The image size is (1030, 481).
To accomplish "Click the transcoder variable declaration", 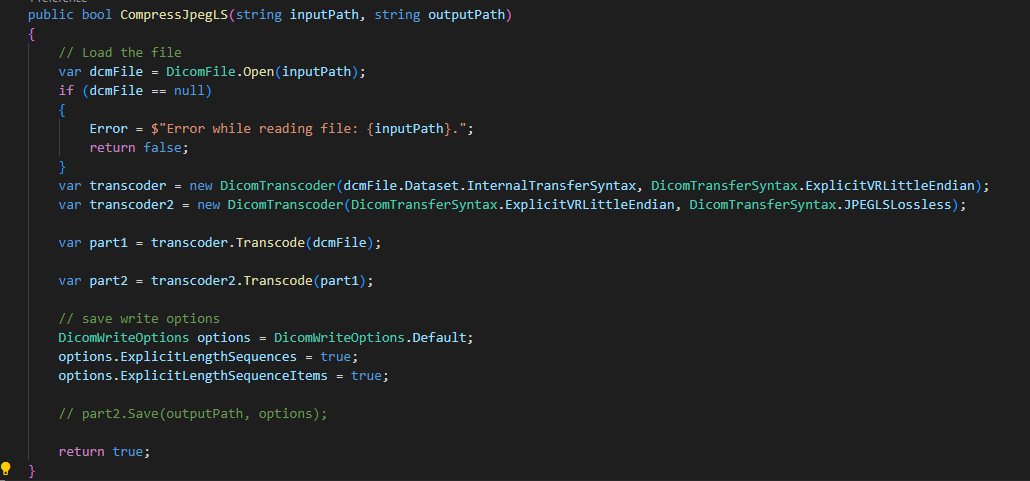I will tap(523, 186).
